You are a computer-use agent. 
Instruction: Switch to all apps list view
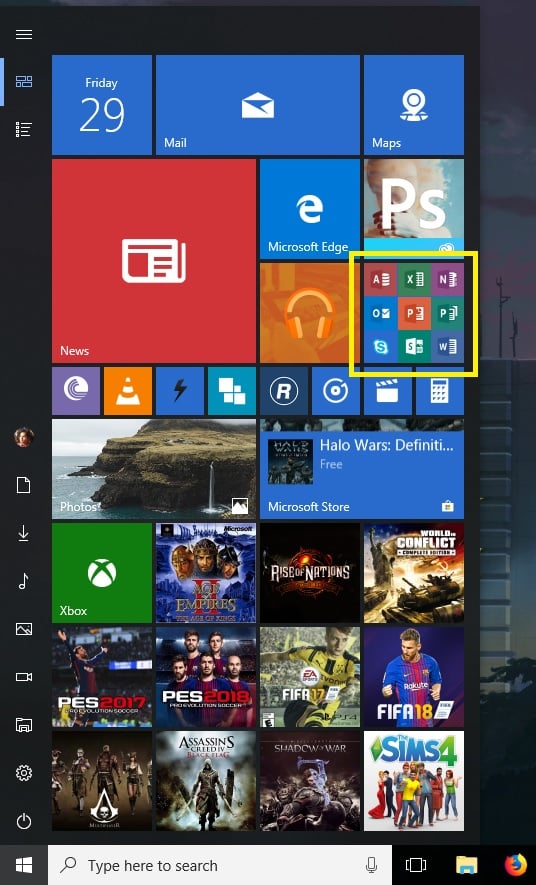[x=24, y=130]
